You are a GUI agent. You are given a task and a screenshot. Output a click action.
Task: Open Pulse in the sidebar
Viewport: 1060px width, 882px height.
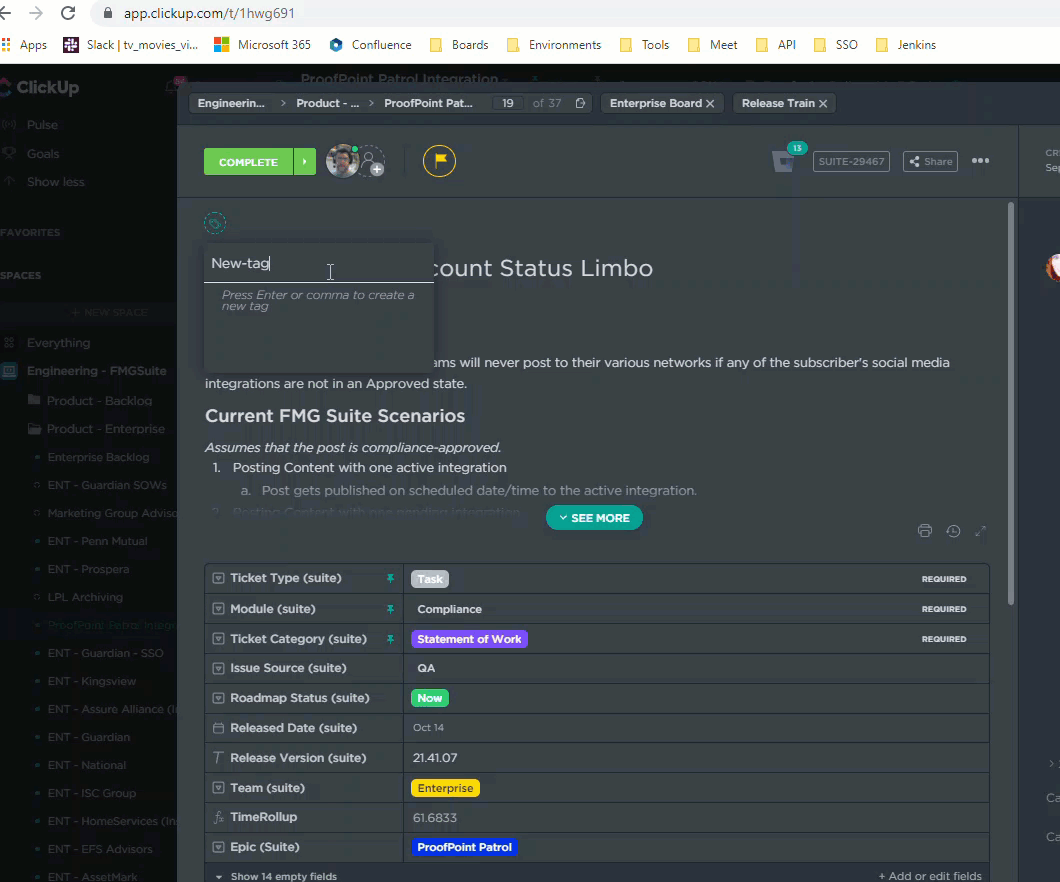42,124
